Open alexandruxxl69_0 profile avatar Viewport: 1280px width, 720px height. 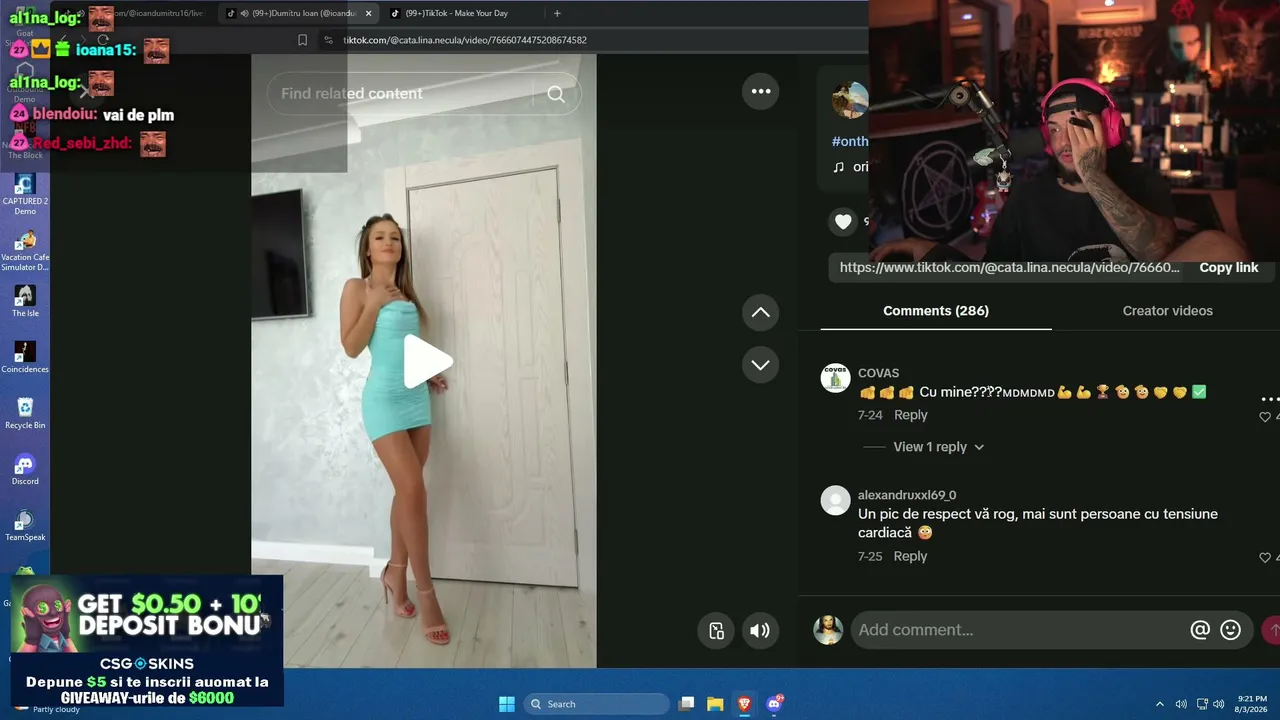[x=835, y=500]
